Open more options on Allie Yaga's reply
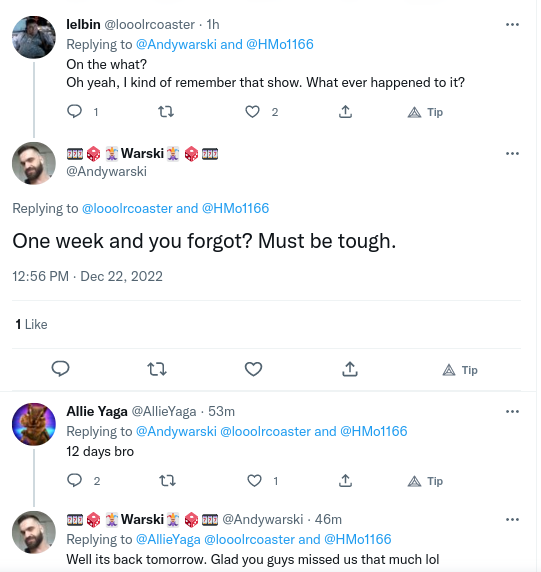The height and width of the screenshot is (572, 541). 512,411
